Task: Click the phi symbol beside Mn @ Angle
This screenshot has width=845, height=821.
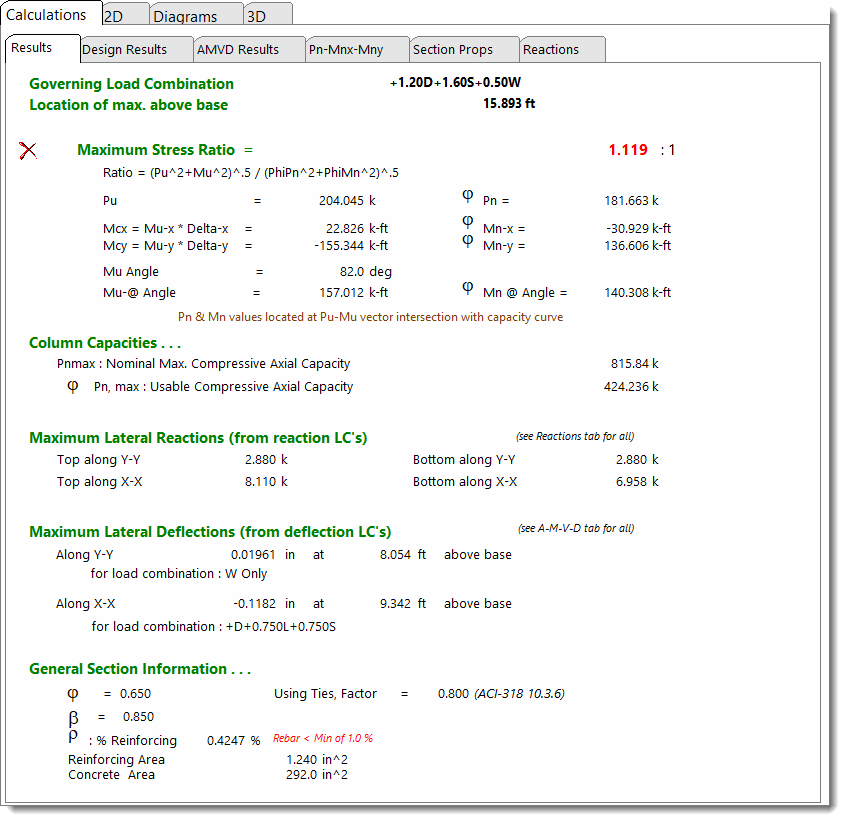Action: [x=467, y=288]
